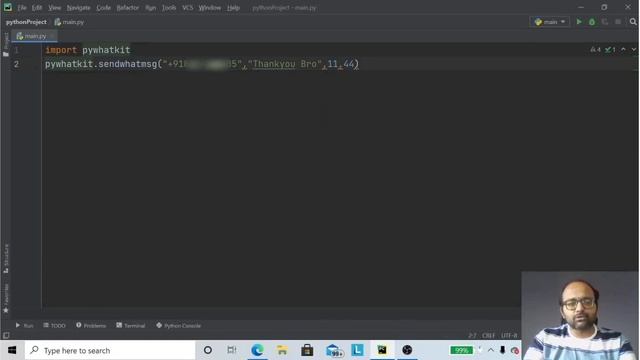Viewport: 640px width, 360px height.
Task: Open the blue L app on taskbar
Action: pos(357,350)
